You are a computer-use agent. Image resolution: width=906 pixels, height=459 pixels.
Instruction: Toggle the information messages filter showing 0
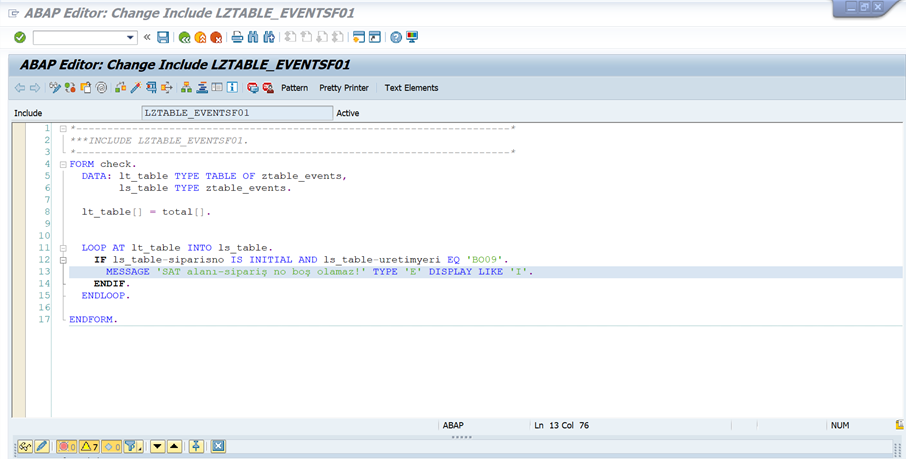110,446
